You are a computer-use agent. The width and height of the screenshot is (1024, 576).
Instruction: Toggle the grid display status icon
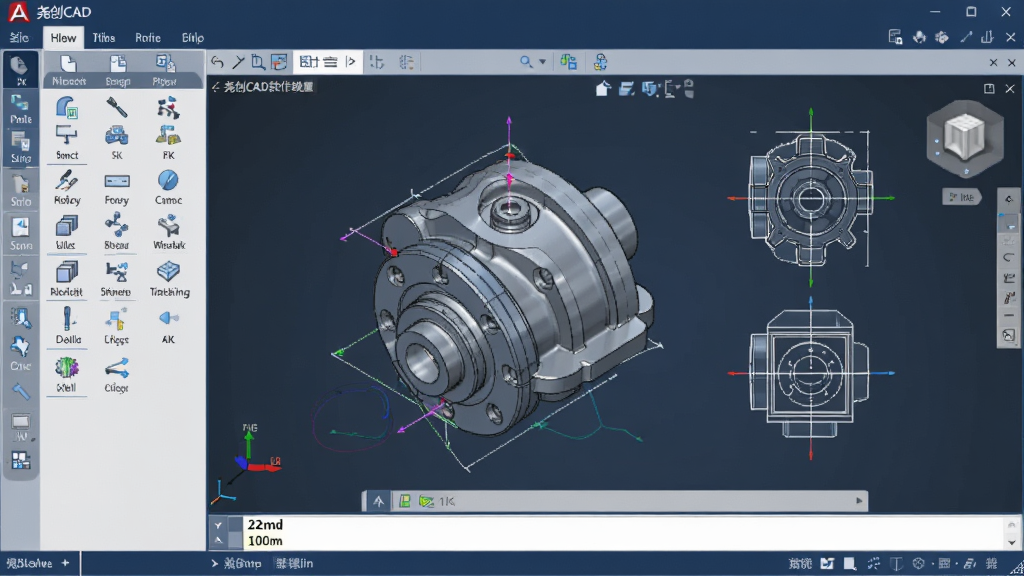944,563
